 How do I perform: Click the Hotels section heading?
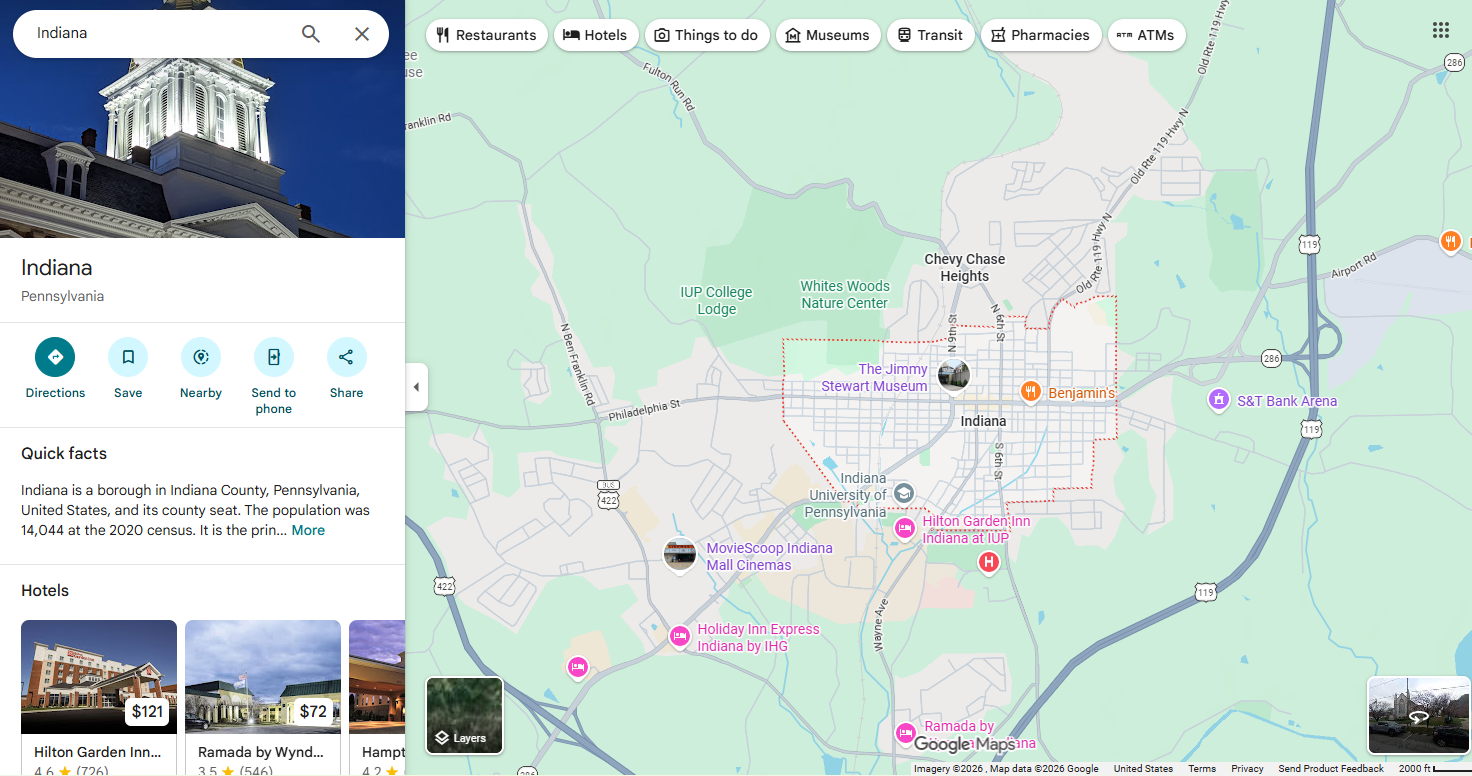45,591
